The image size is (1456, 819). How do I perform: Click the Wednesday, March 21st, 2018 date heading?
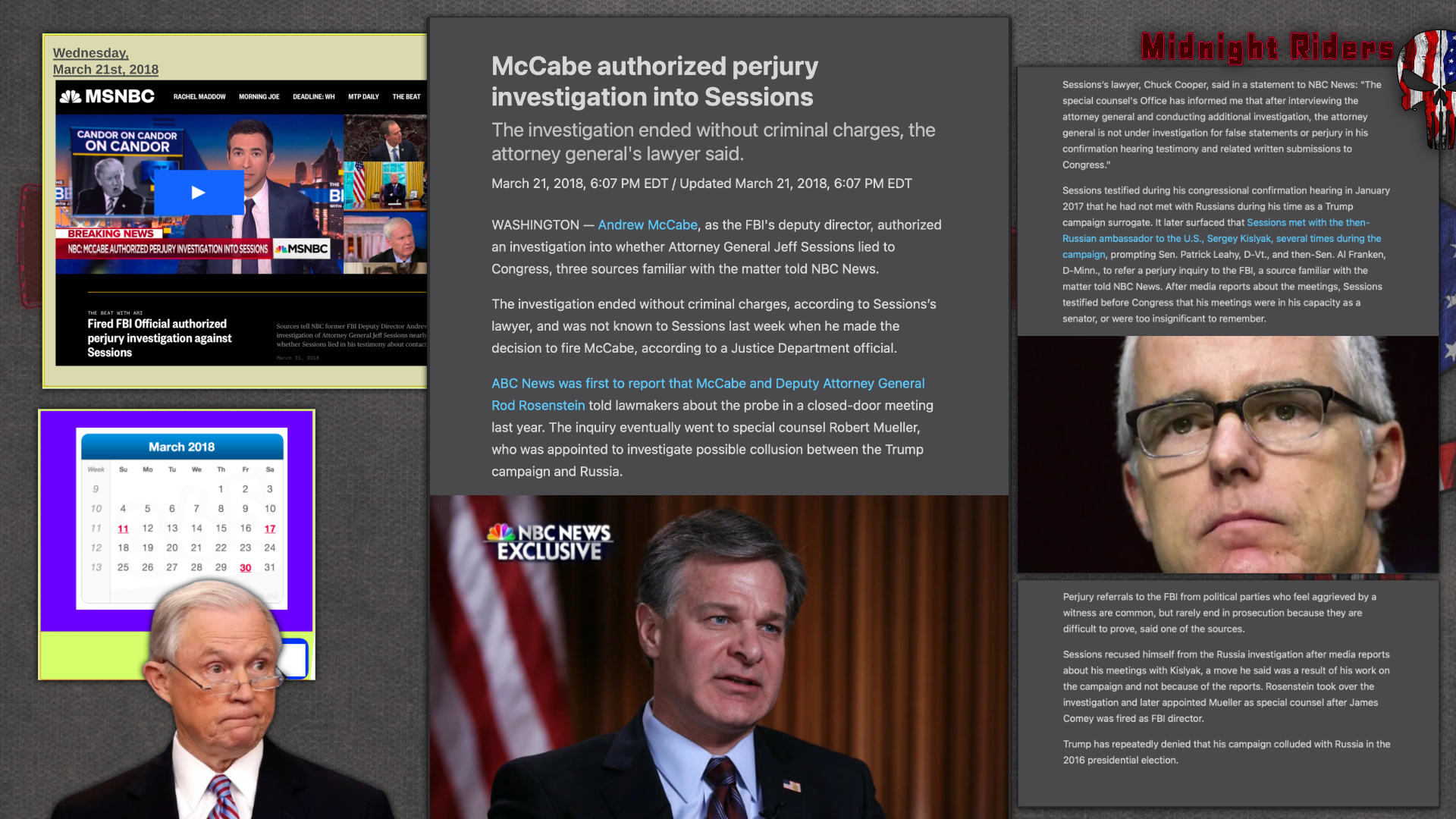click(105, 61)
